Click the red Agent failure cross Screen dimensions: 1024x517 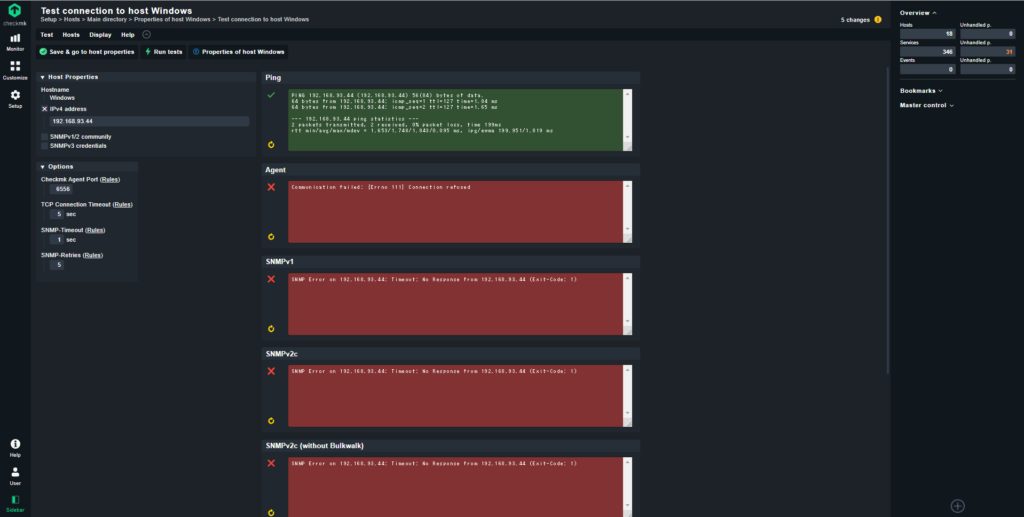(271, 187)
